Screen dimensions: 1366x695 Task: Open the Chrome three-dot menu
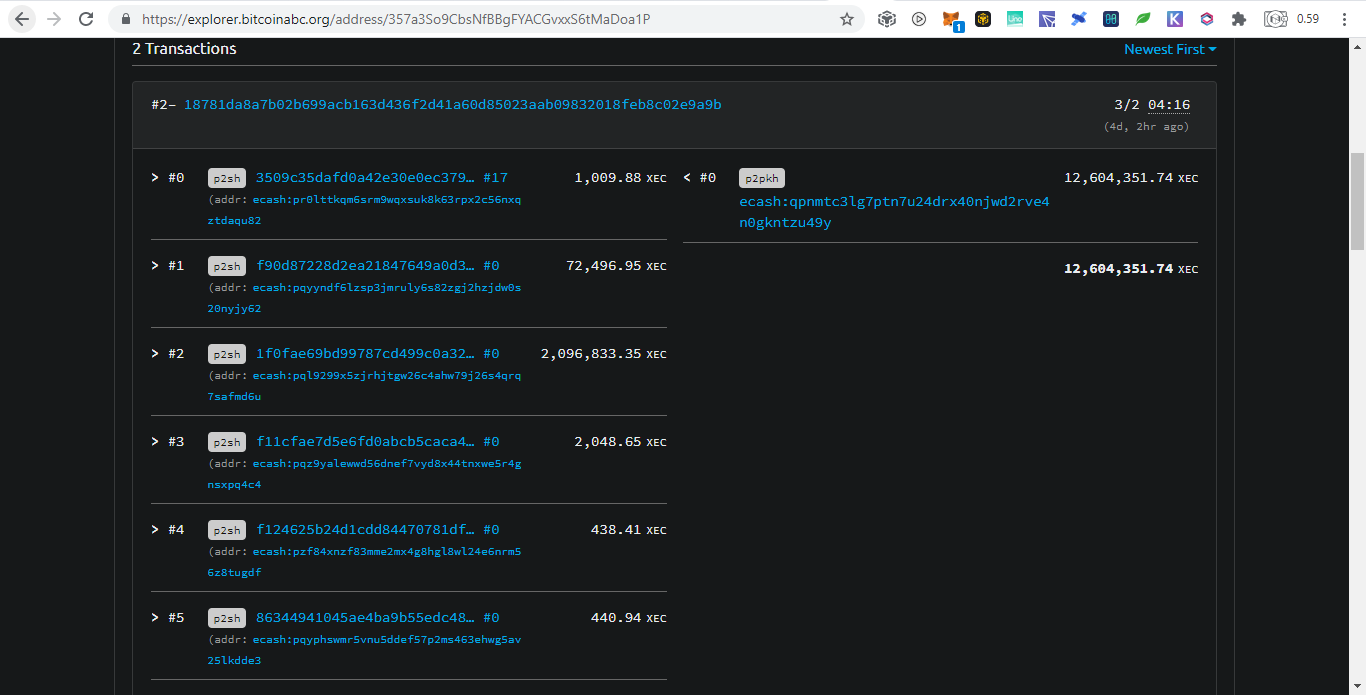pyautogui.click(x=1344, y=19)
